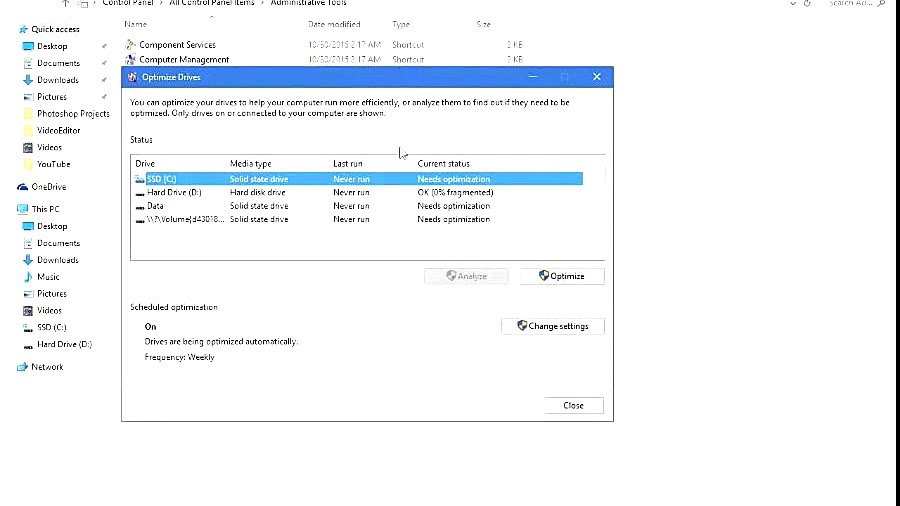Open Change settings for scheduled optimization
Image resolution: width=900 pixels, height=506 pixels.
tap(553, 326)
